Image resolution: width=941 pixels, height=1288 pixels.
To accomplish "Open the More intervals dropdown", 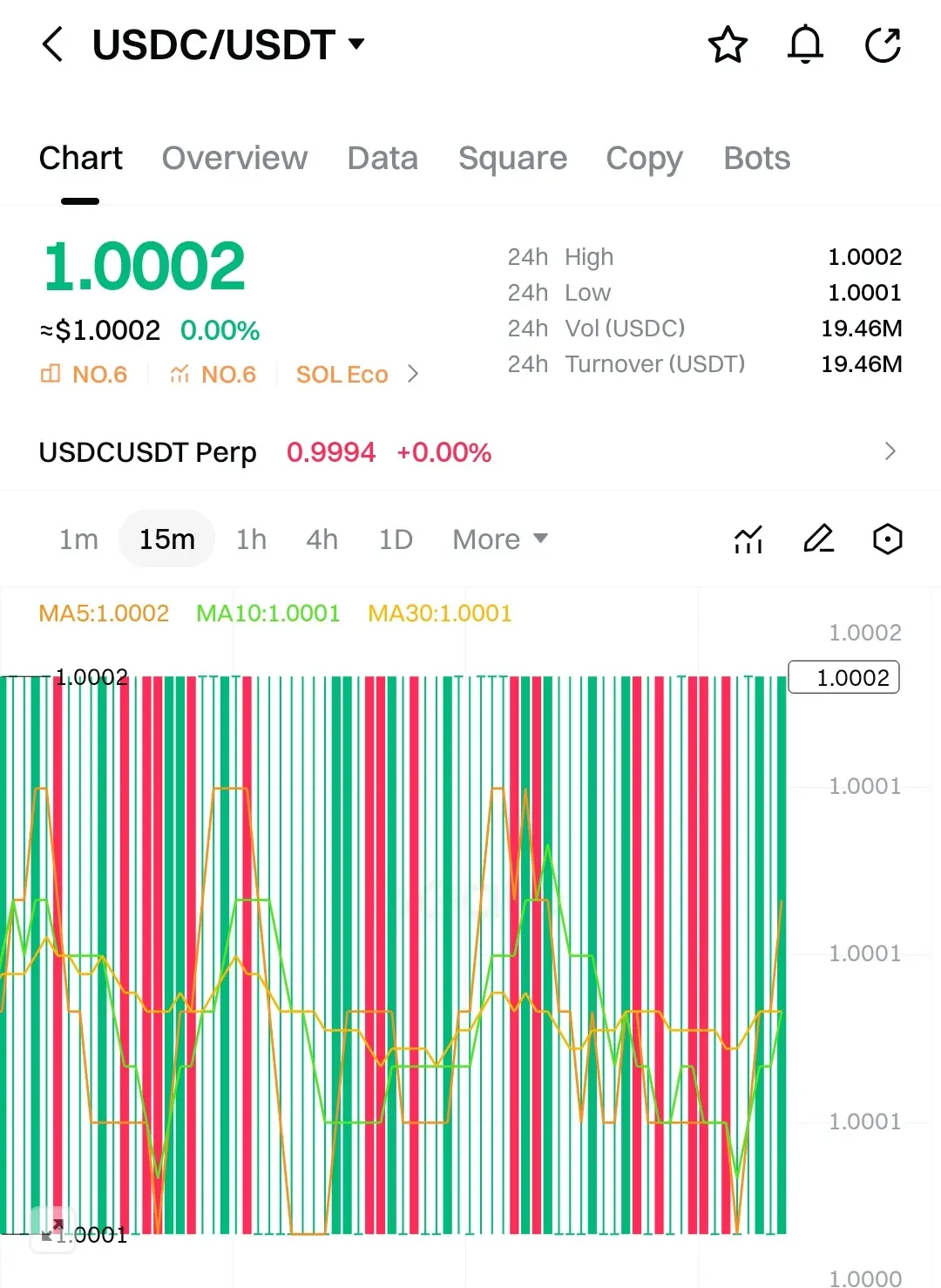I will (x=500, y=539).
